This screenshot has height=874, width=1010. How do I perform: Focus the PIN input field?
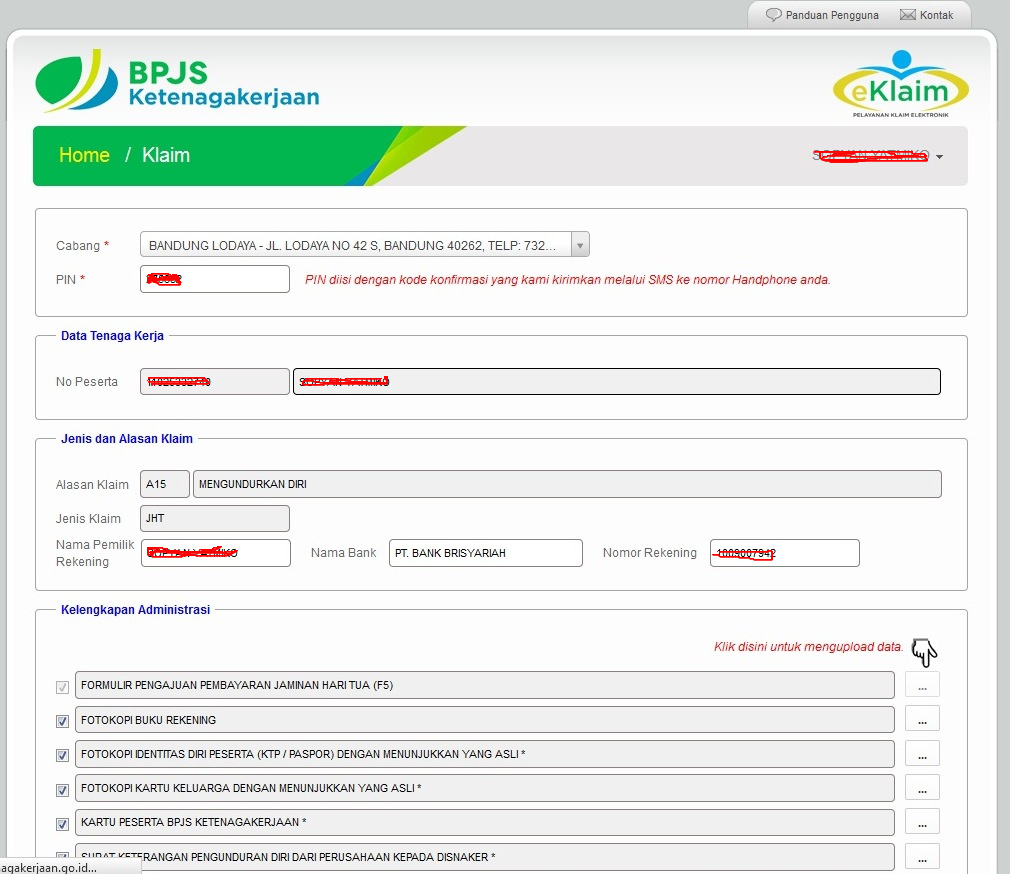tap(214, 279)
